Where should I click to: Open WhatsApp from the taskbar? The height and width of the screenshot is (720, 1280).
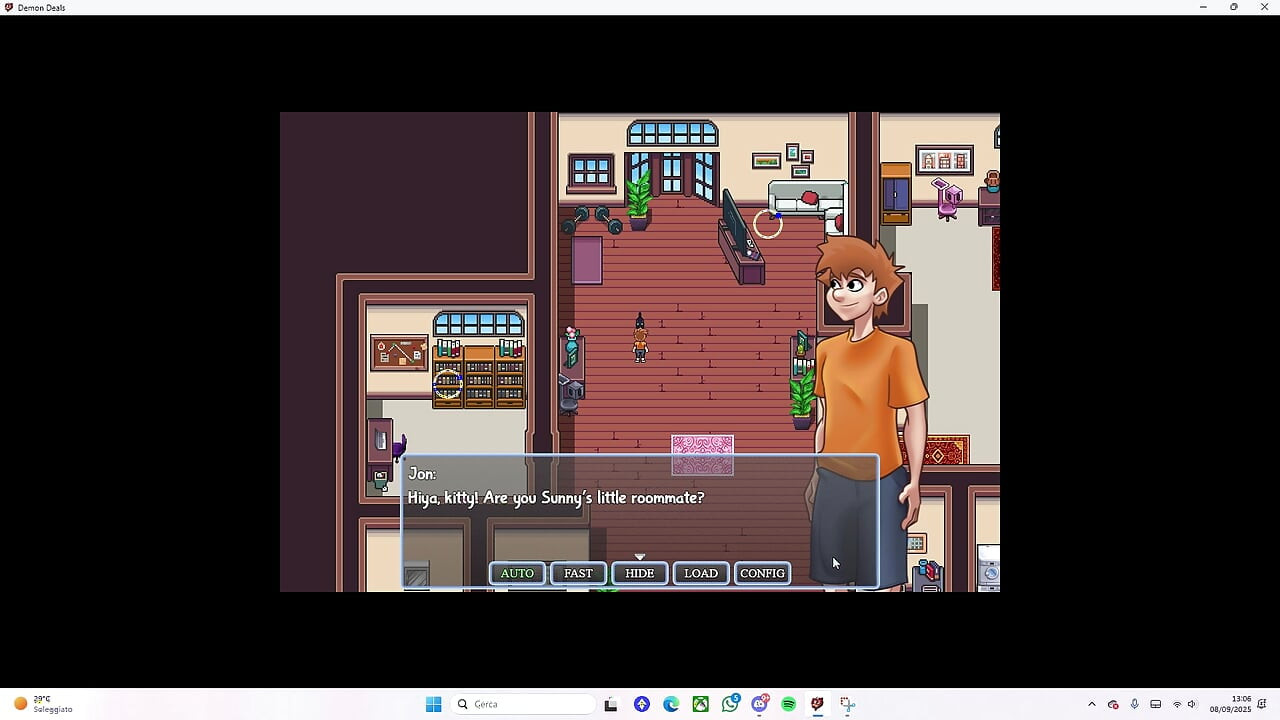(731, 704)
